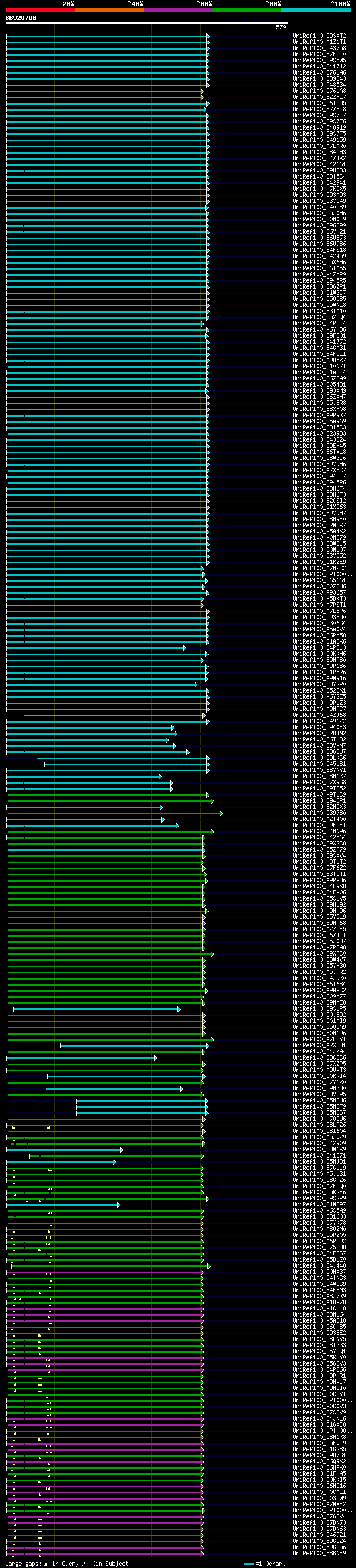Click alignment bar for UniRef100_Q9SXT2
Image resolution: width=356 pixels, height=1568 pixels.
[108, 37]
